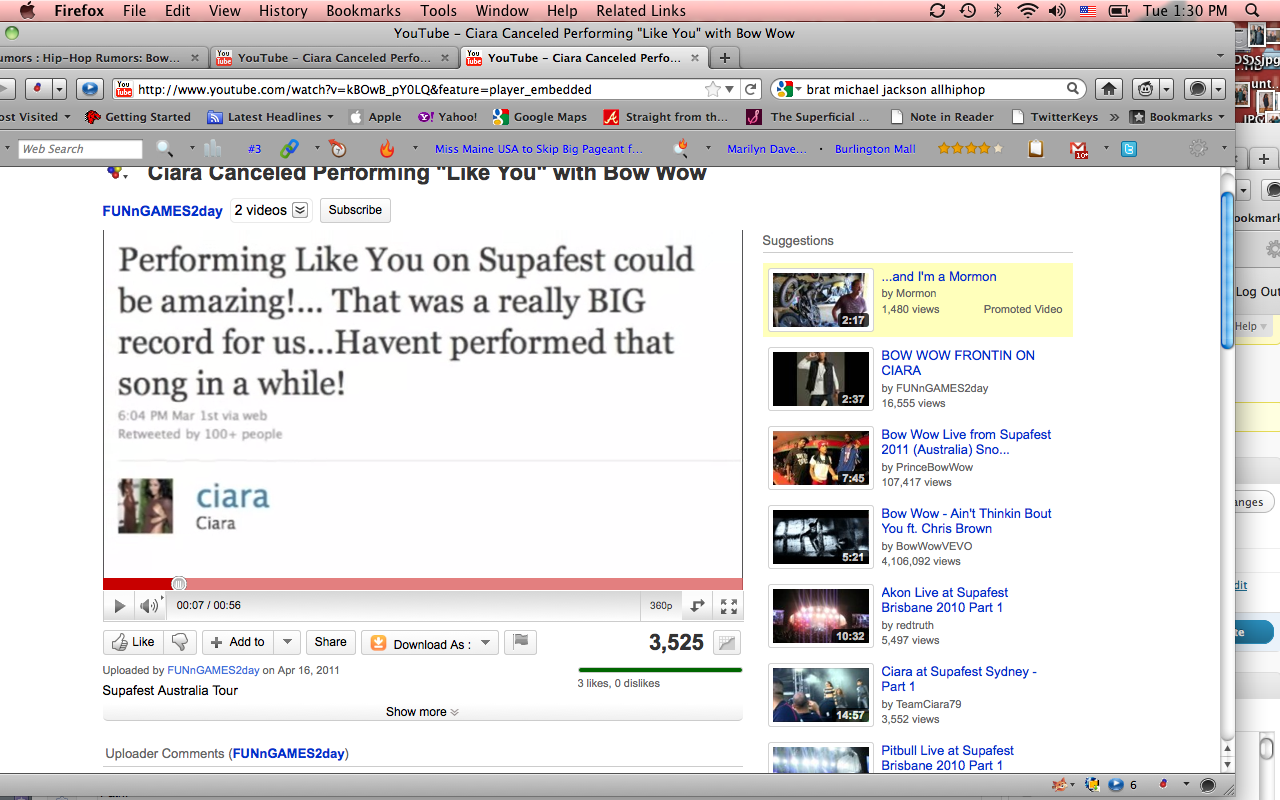Enter fullscreen video mode
The height and width of the screenshot is (800, 1280).
point(729,606)
